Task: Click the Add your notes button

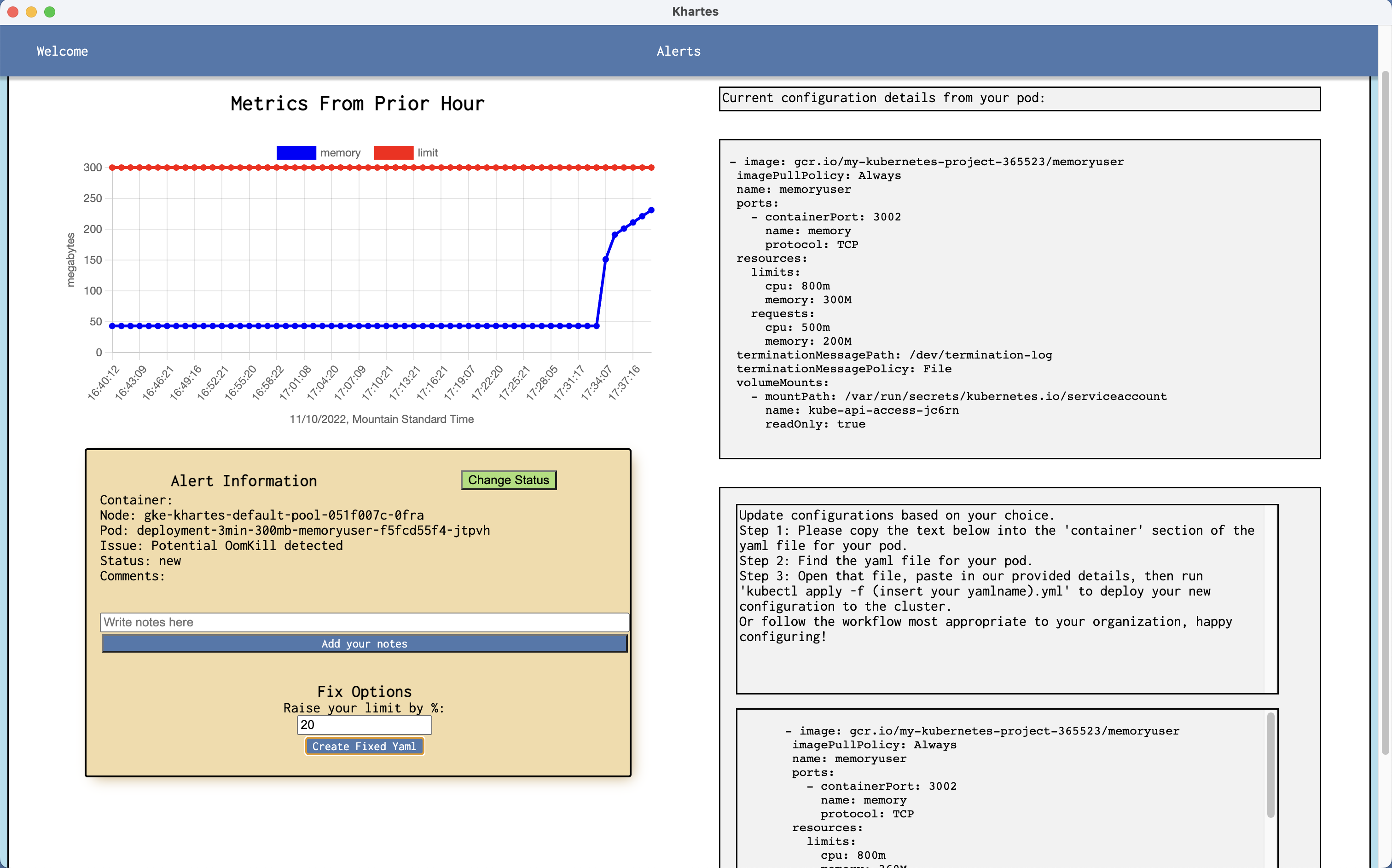Action: (x=364, y=643)
